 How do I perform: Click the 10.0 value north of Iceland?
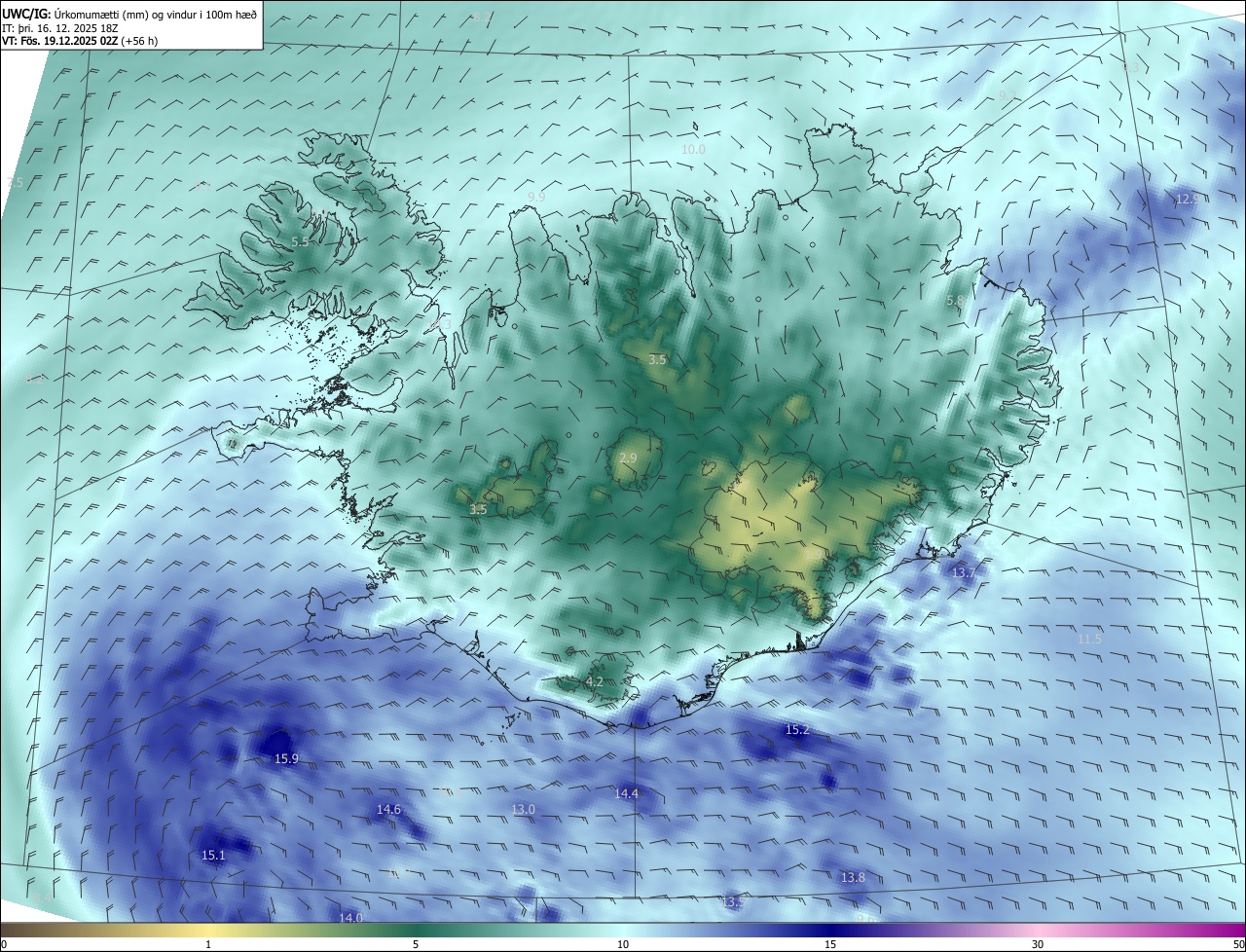pos(693,149)
